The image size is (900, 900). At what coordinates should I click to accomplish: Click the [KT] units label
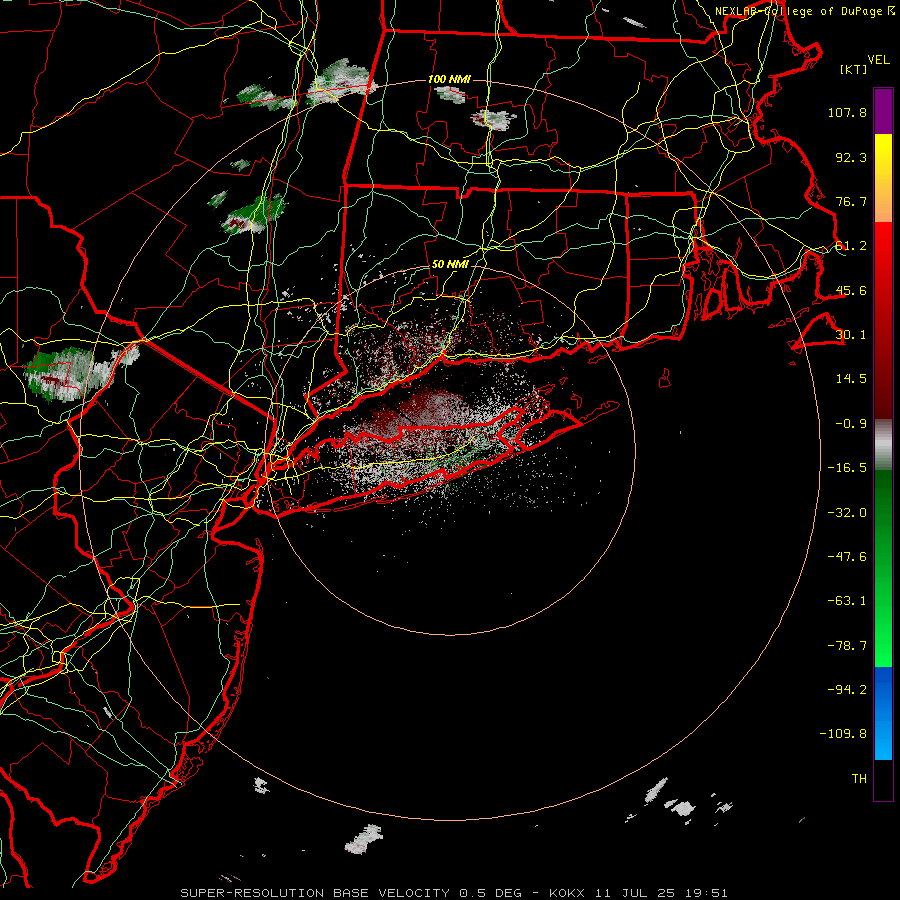coord(854,69)
